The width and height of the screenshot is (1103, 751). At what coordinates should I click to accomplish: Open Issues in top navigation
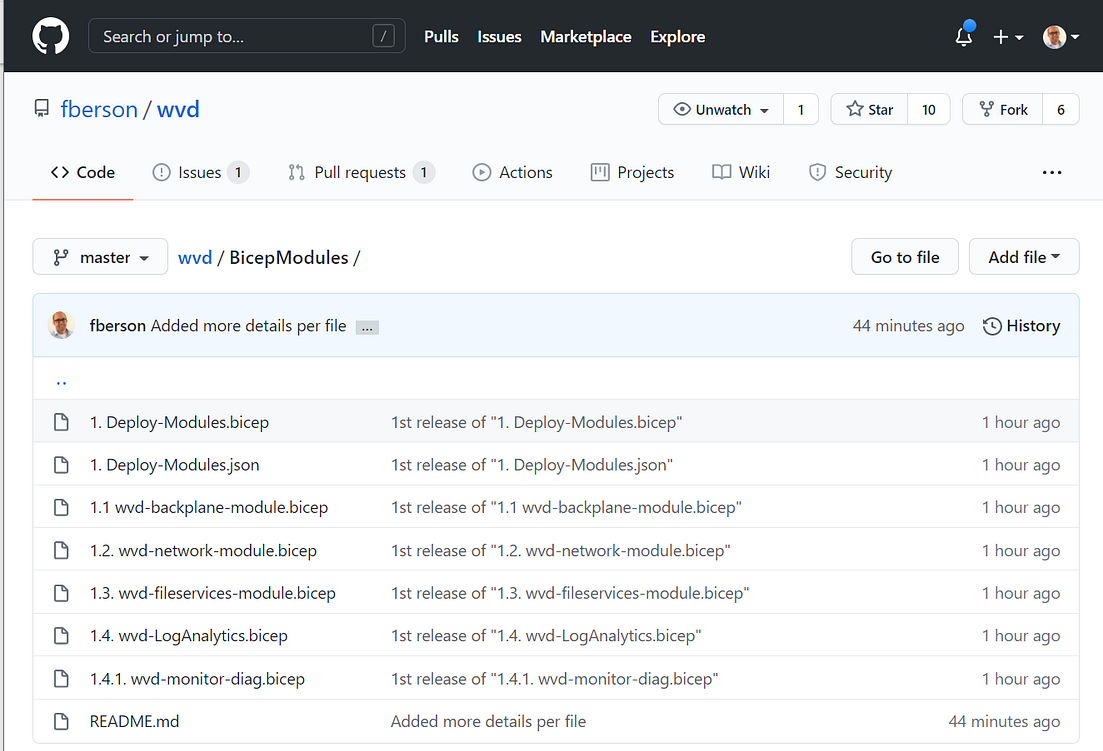click(499, 37)
